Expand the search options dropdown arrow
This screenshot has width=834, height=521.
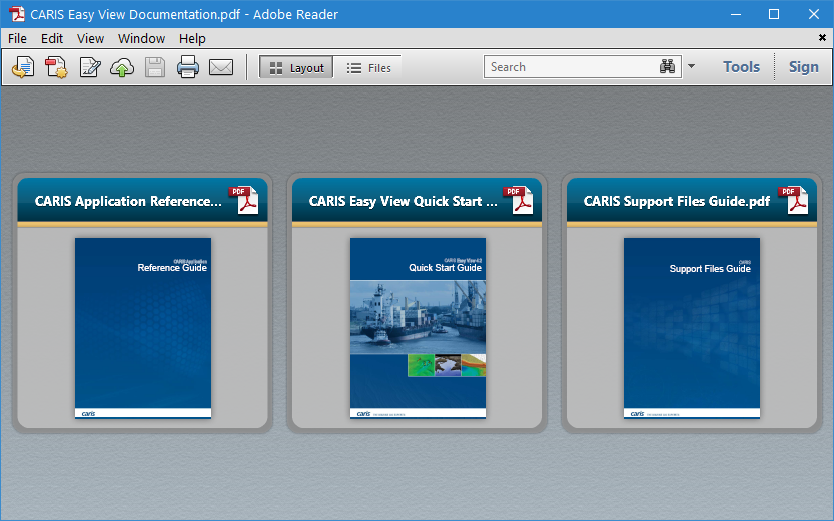692,67
